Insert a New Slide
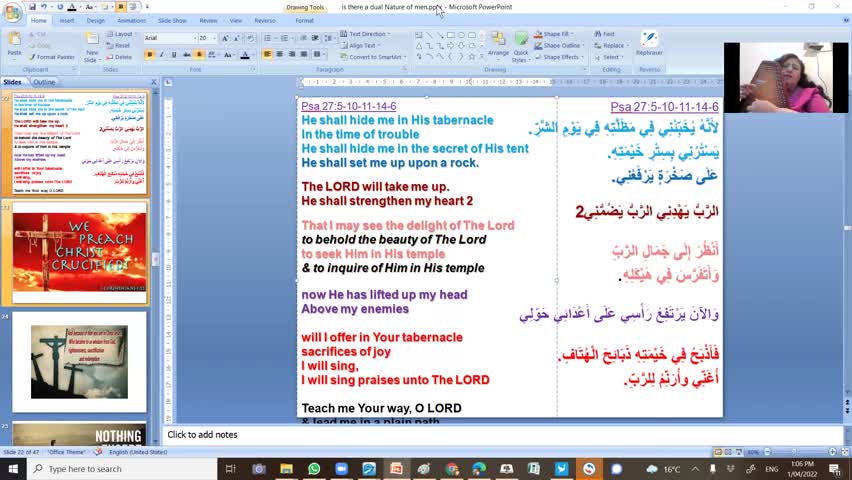Viewport: 852px width, 480px height. pyautogui.click(x=92, y=46)
